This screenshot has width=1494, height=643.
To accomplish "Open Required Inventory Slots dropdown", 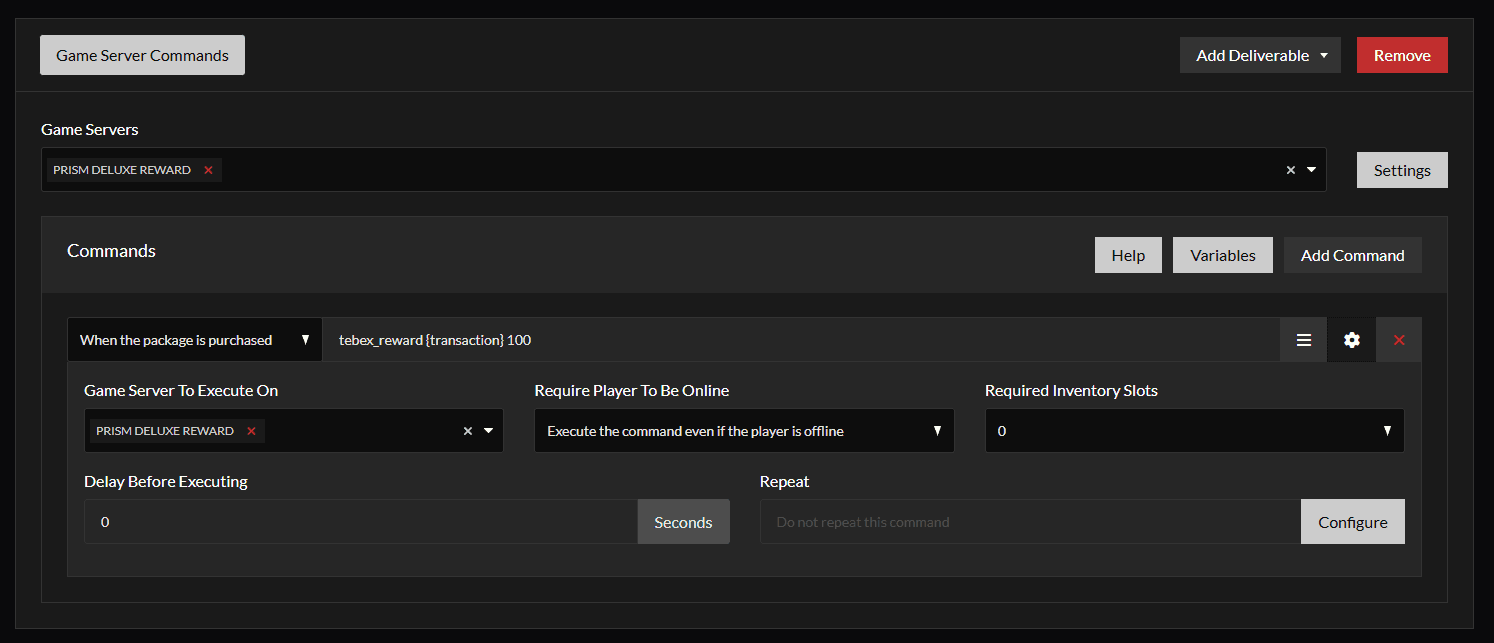I will coord(1194,431).
